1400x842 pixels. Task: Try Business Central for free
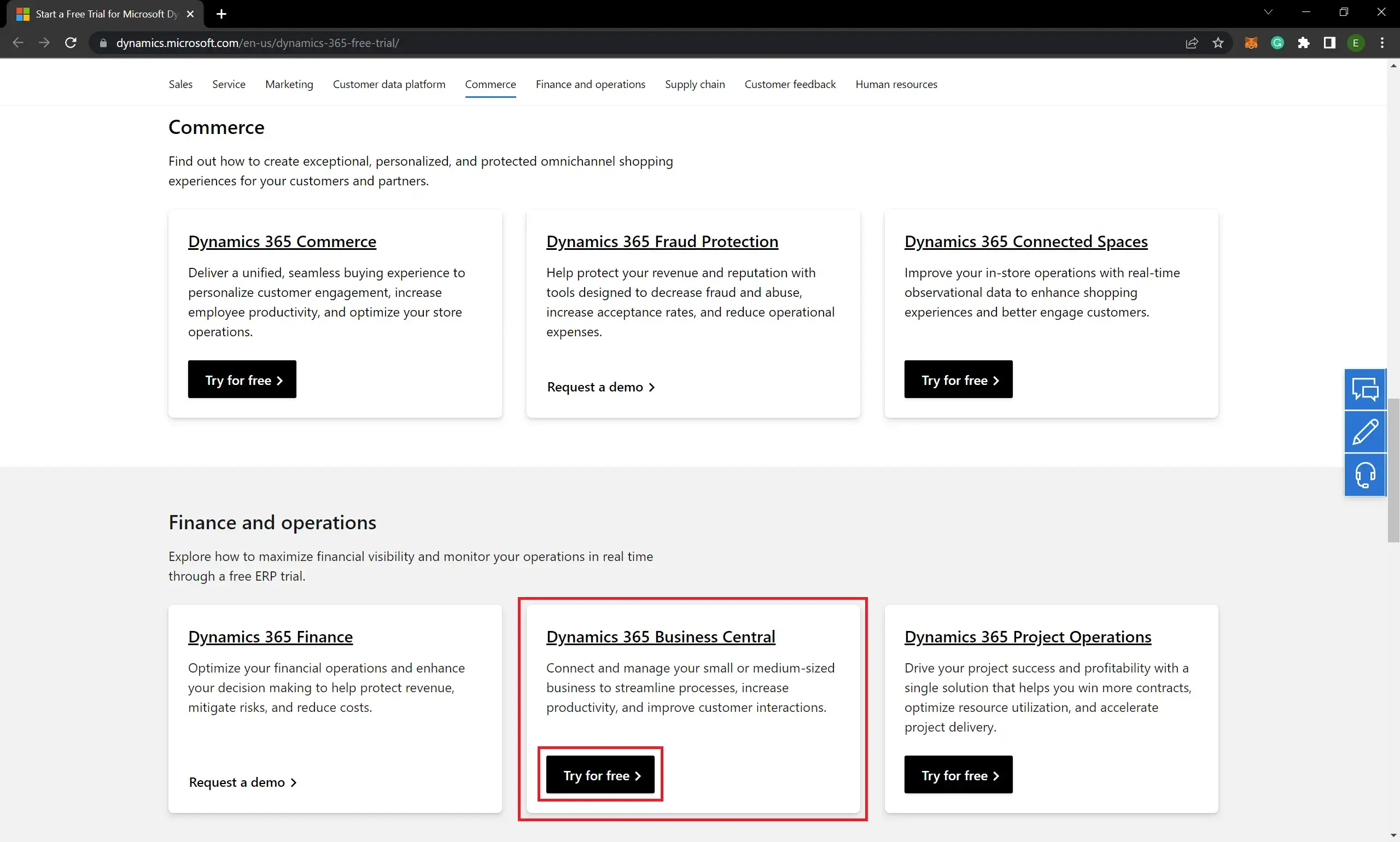[x=600, y=775]
